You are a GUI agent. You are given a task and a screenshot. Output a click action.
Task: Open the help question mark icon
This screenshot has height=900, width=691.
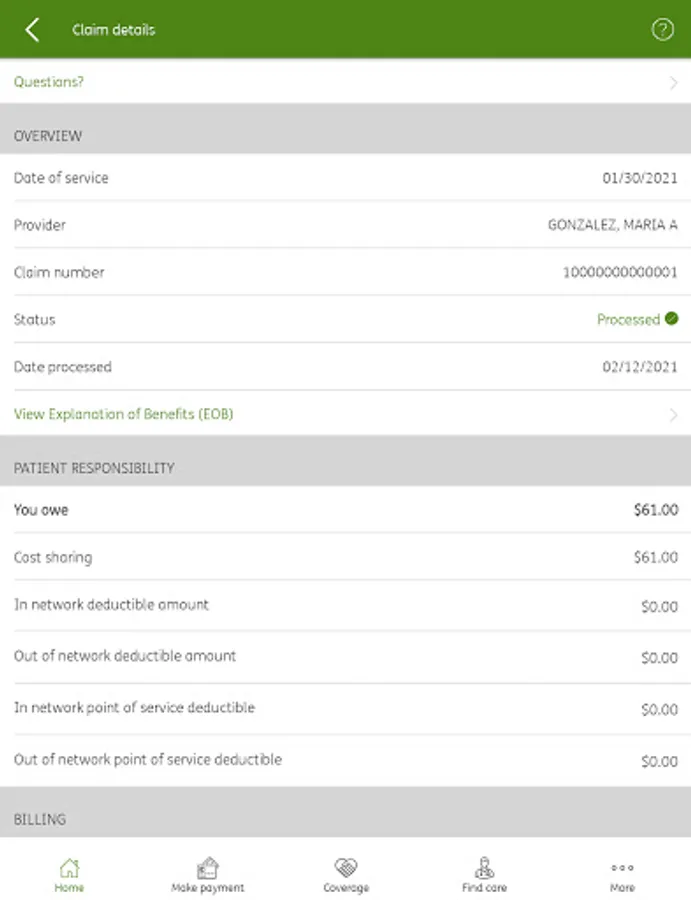662,30
